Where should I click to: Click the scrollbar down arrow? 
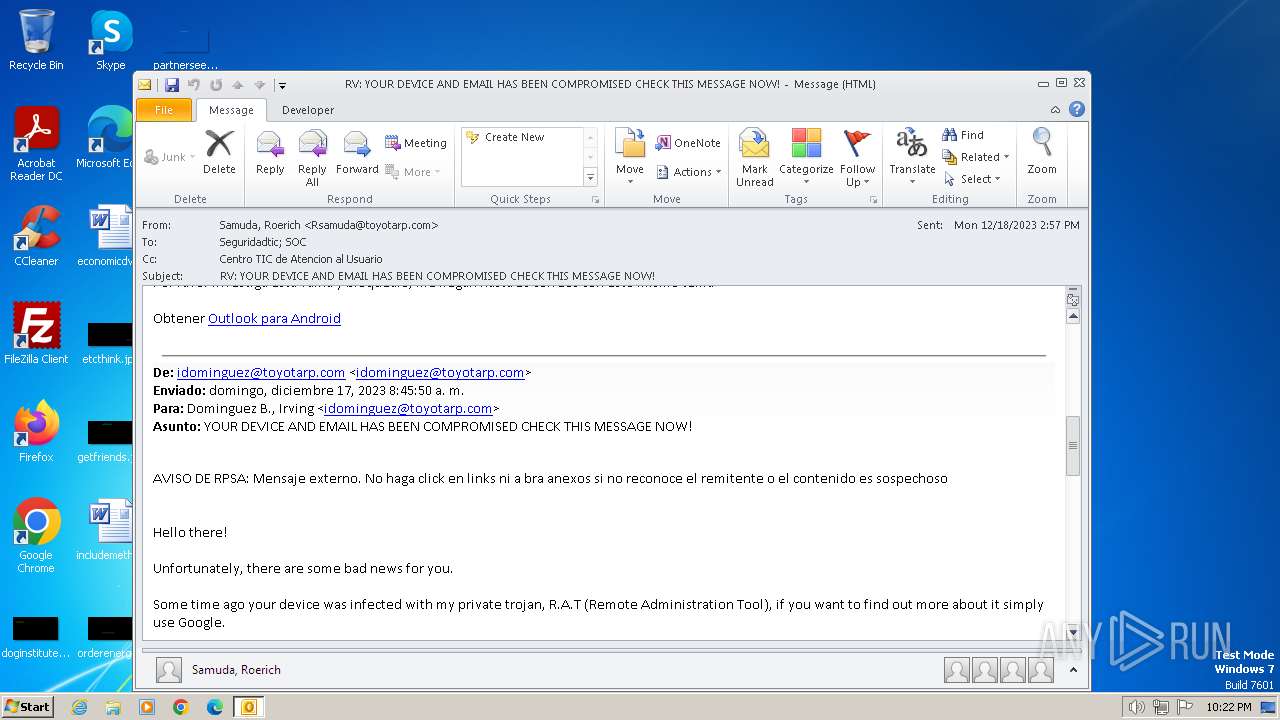(1073, 632)
